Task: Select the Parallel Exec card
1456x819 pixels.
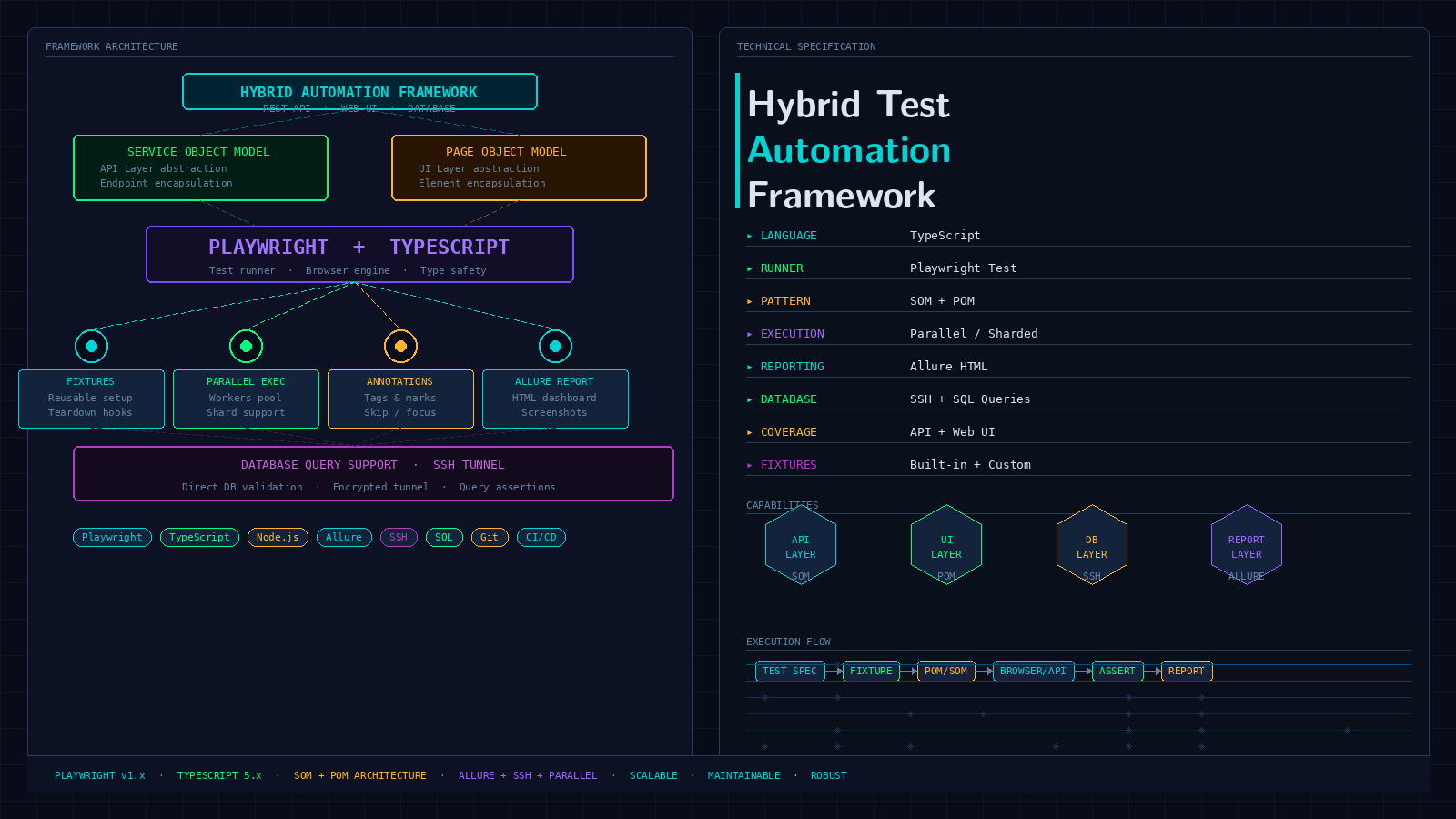Action: click(x=246, y=399)
